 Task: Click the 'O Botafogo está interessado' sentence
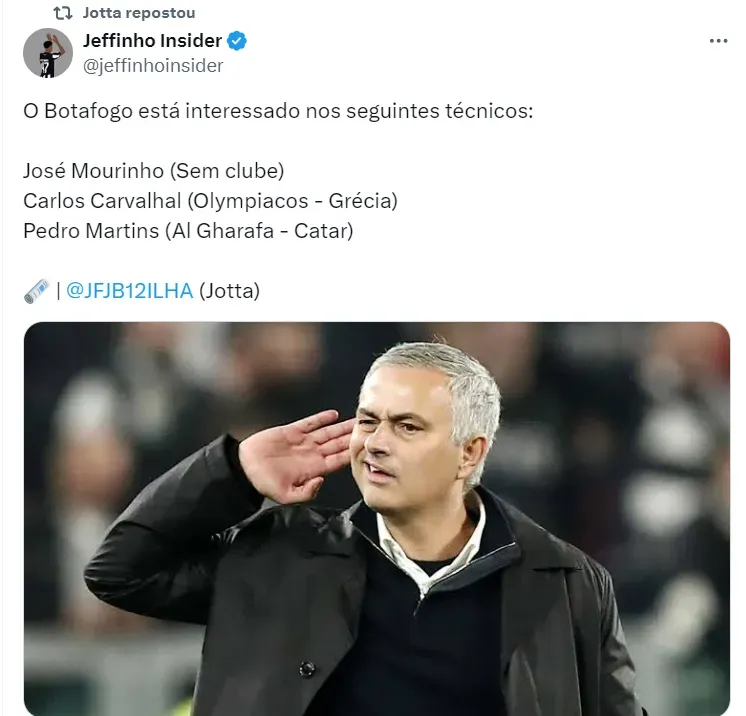tap(278, 111)
